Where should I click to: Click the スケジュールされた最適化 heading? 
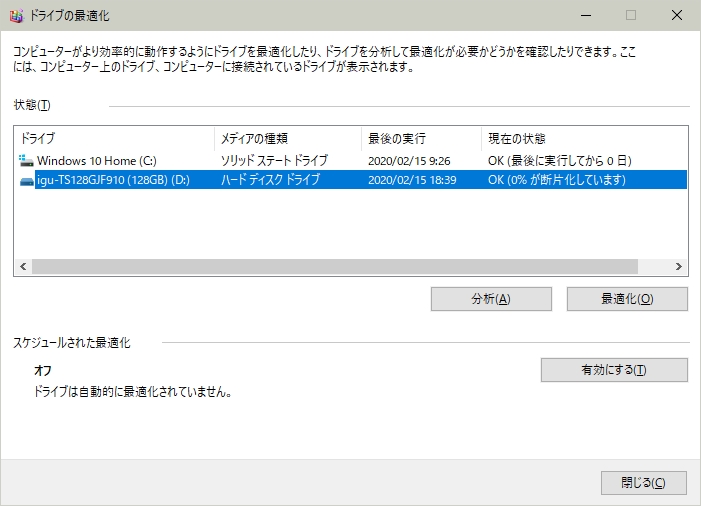pyautogui.click(x=72, y=343)
